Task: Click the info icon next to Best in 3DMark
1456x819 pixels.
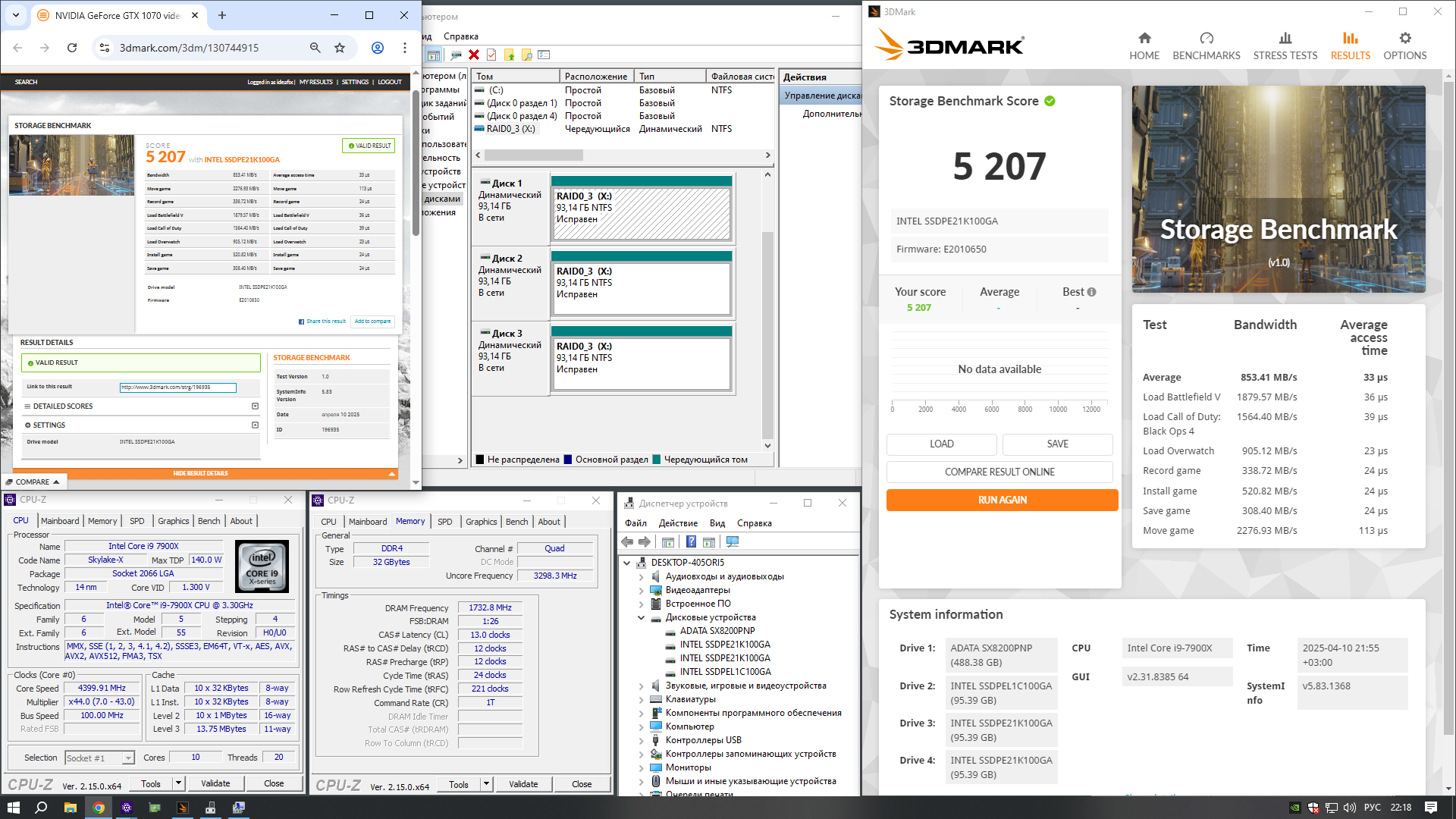Action: click(1091, 292)
